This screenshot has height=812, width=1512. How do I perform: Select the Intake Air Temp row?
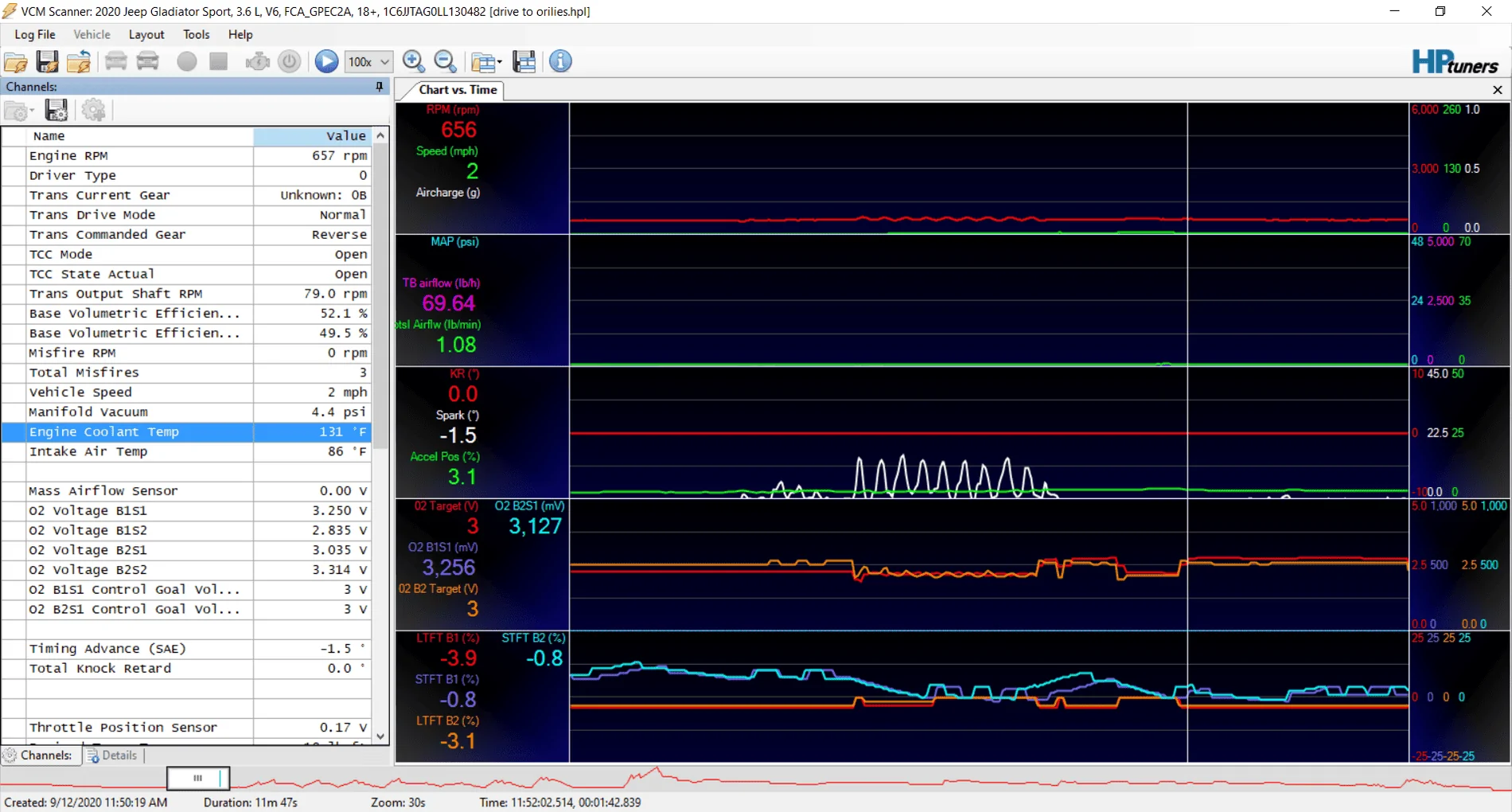point(187,451)
